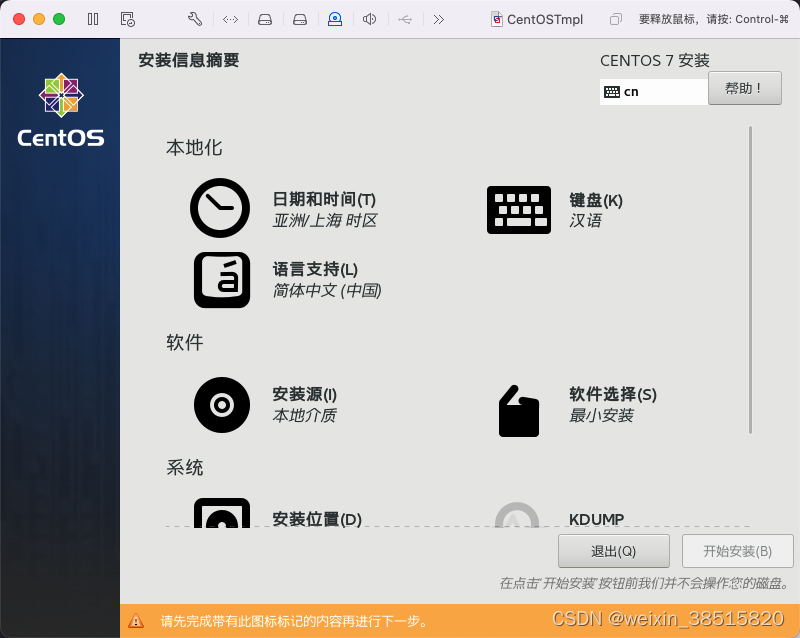Click the warning triangle in orange bar
800x638 pixels.
point(136,621)
